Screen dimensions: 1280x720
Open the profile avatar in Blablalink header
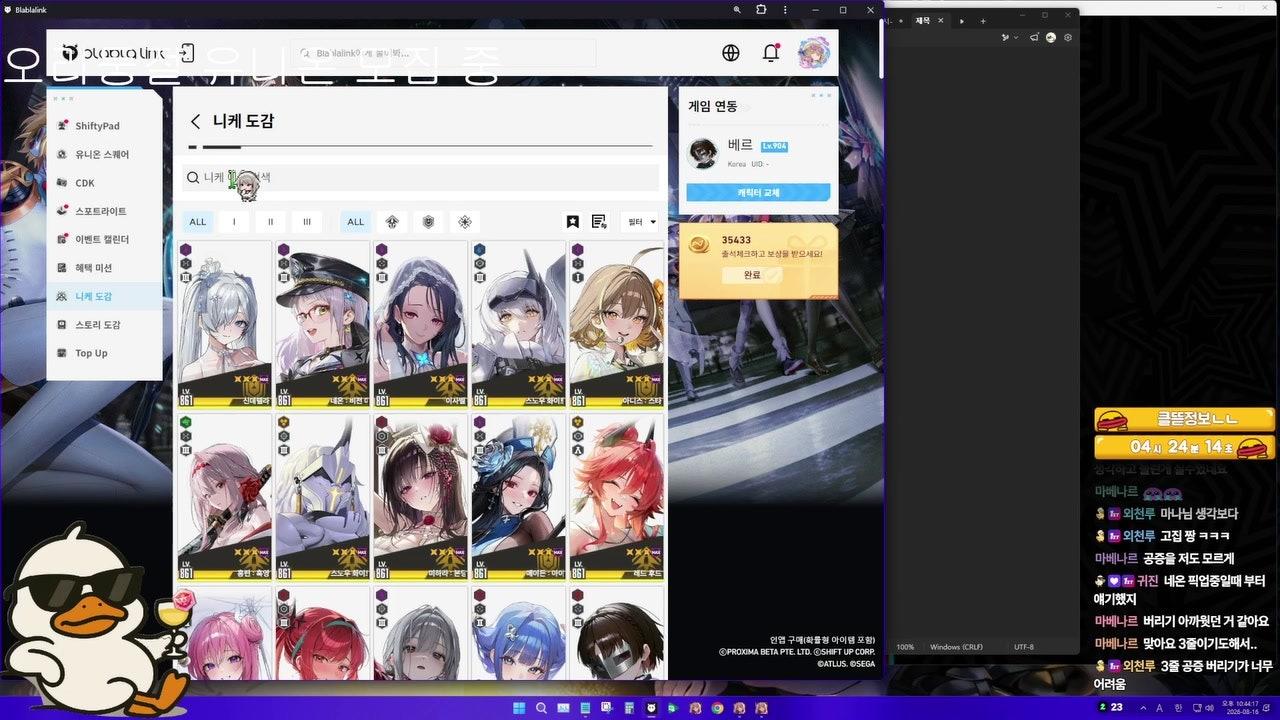[814, 53]
